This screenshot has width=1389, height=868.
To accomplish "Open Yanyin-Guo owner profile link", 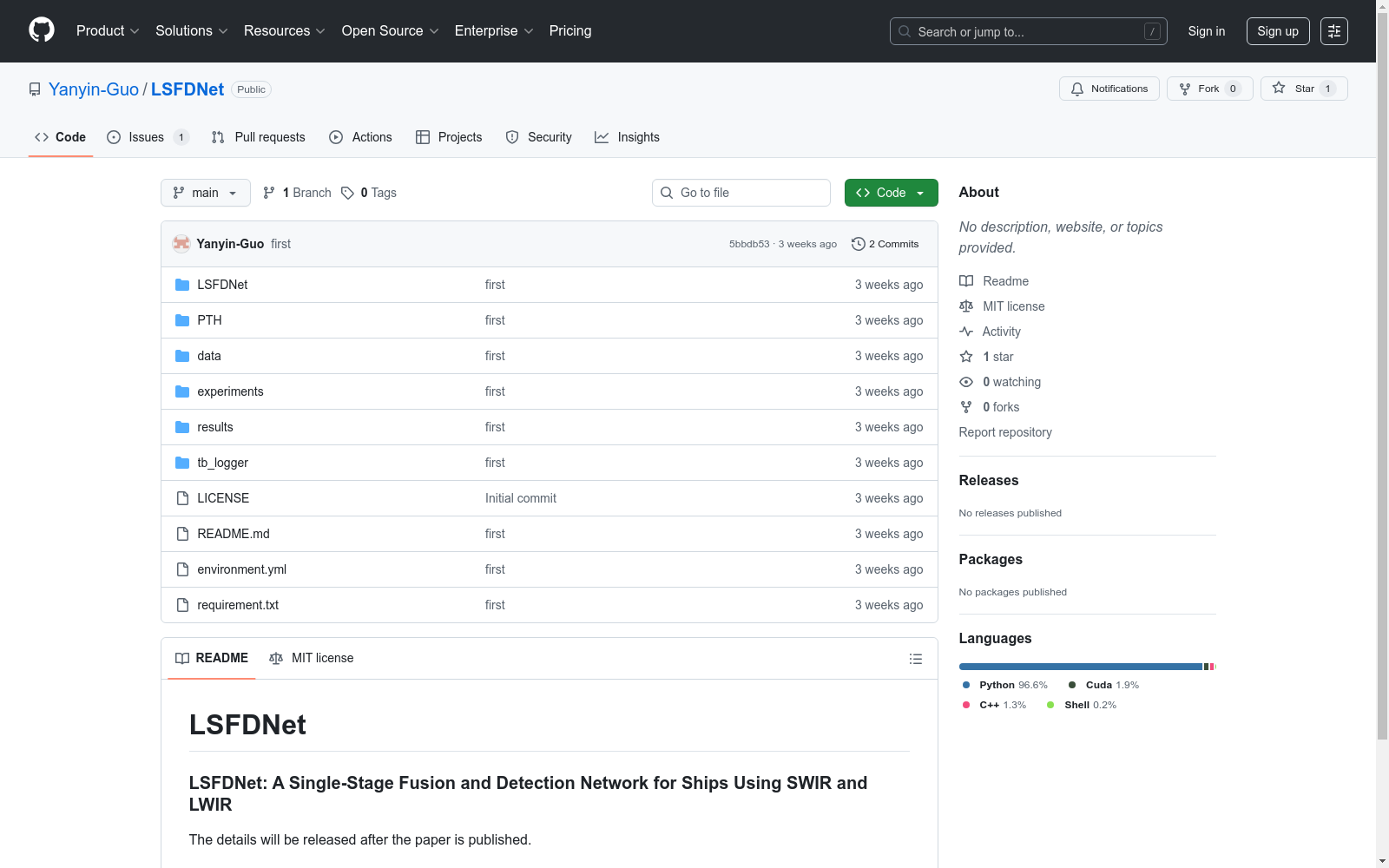I will 94,89.
